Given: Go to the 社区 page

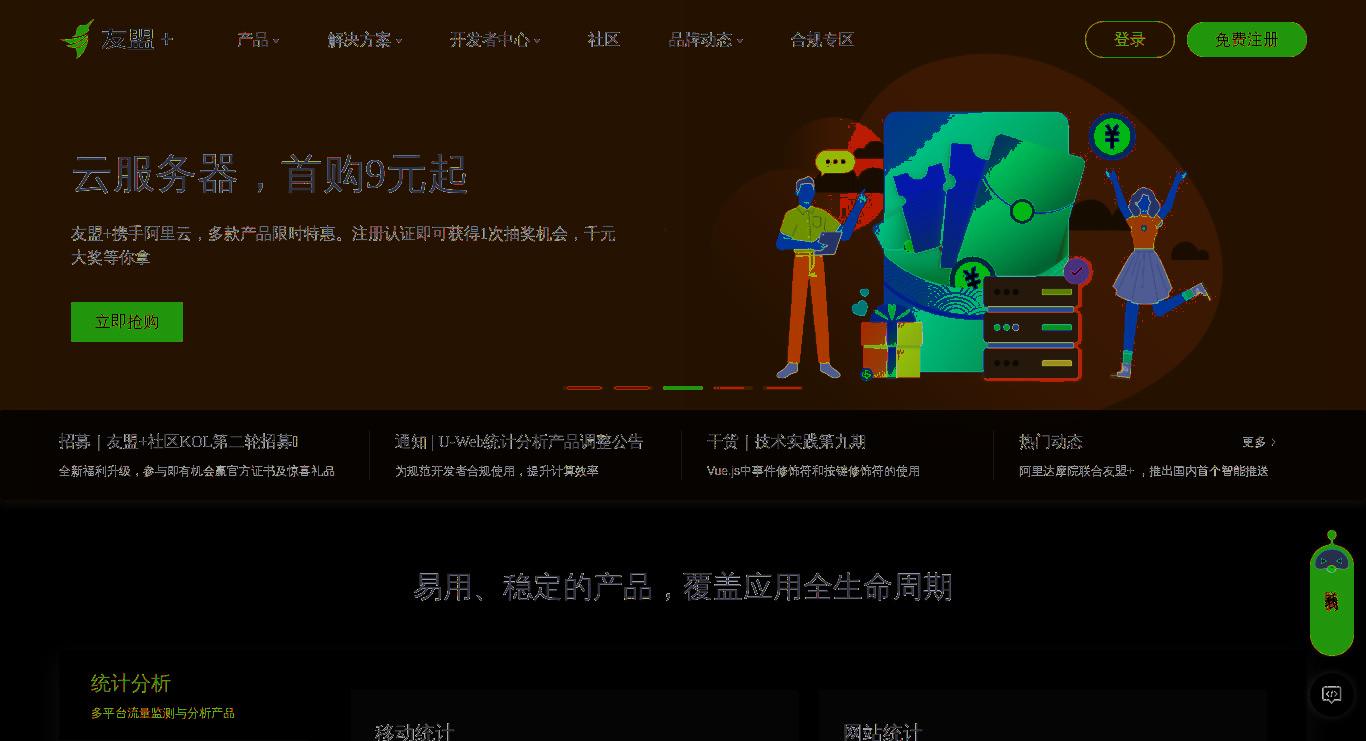Looking at the screenshot, I should pos(604,40).
